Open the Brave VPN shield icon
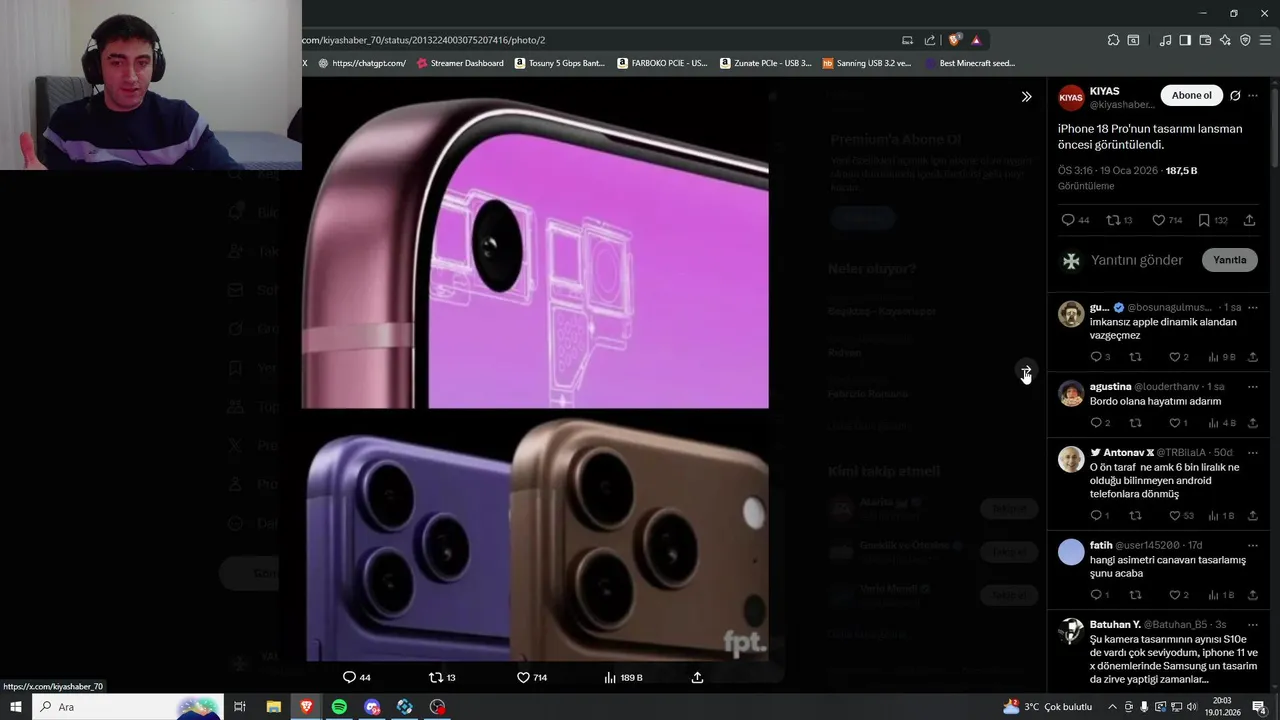Image resolution: width=1280 pixels, height=720 pixels. (x=1245, y=40)
